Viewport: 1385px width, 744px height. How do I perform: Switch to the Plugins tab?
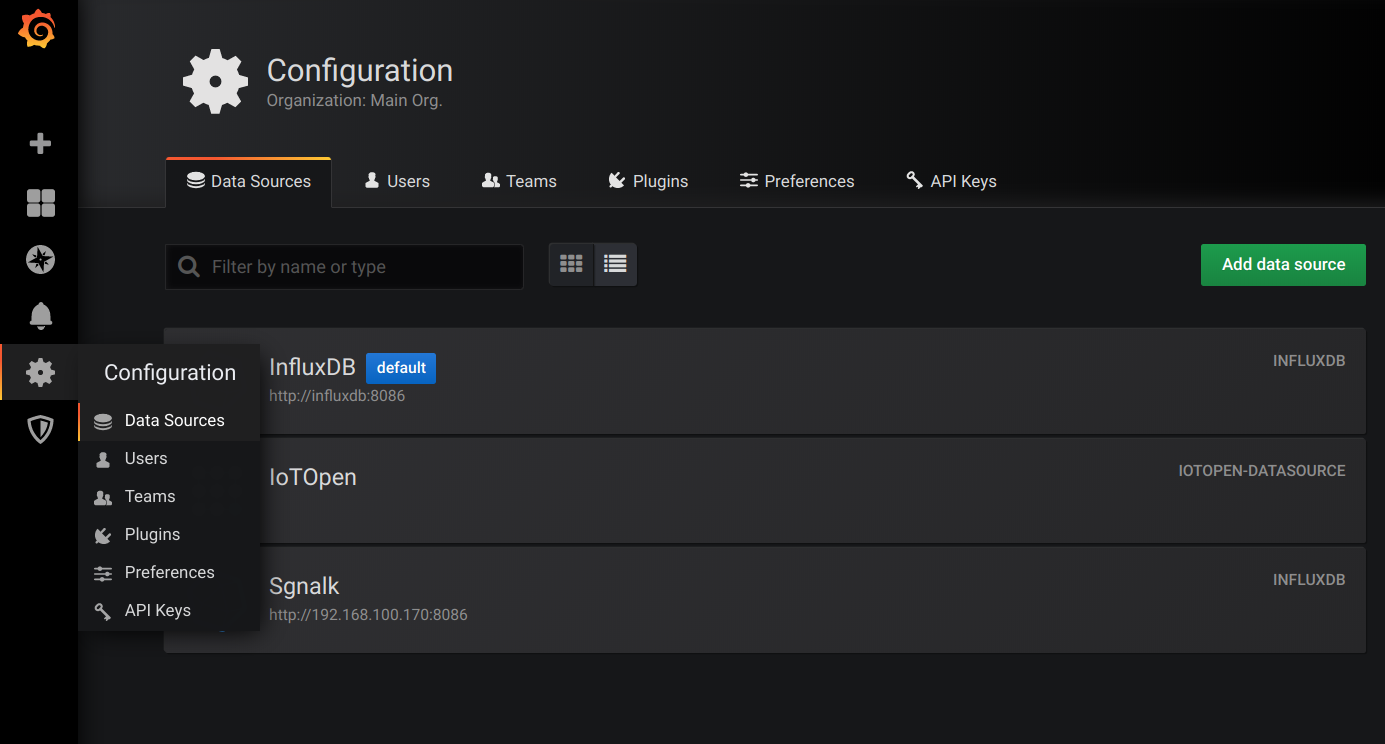[x=647, y=182]
